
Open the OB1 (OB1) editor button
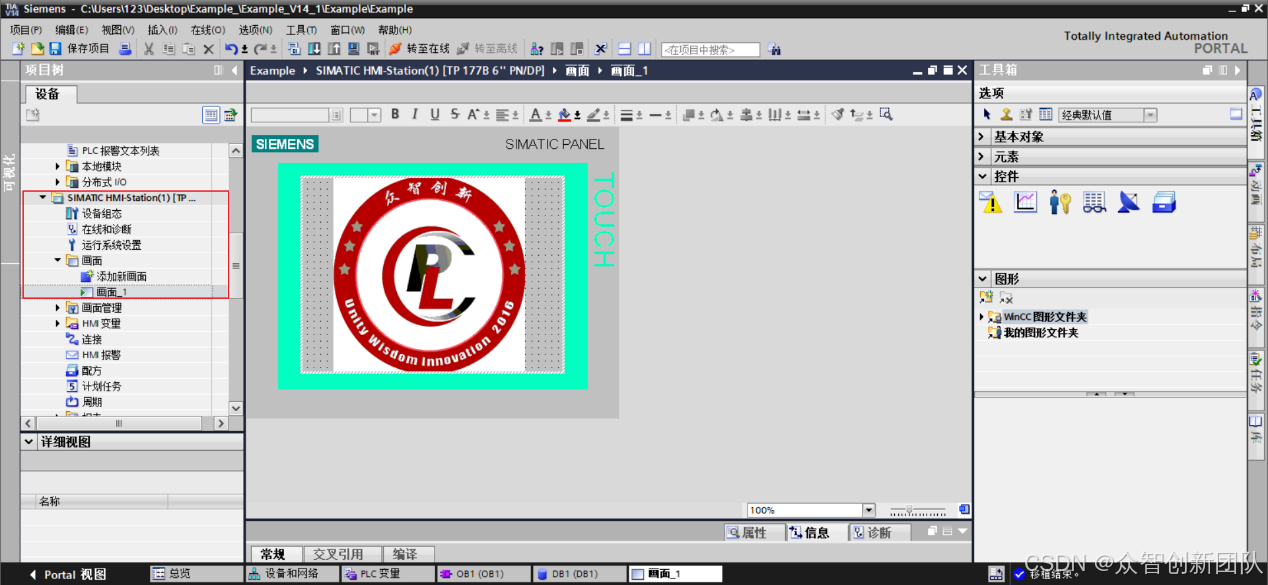click(x=484, y=574)
